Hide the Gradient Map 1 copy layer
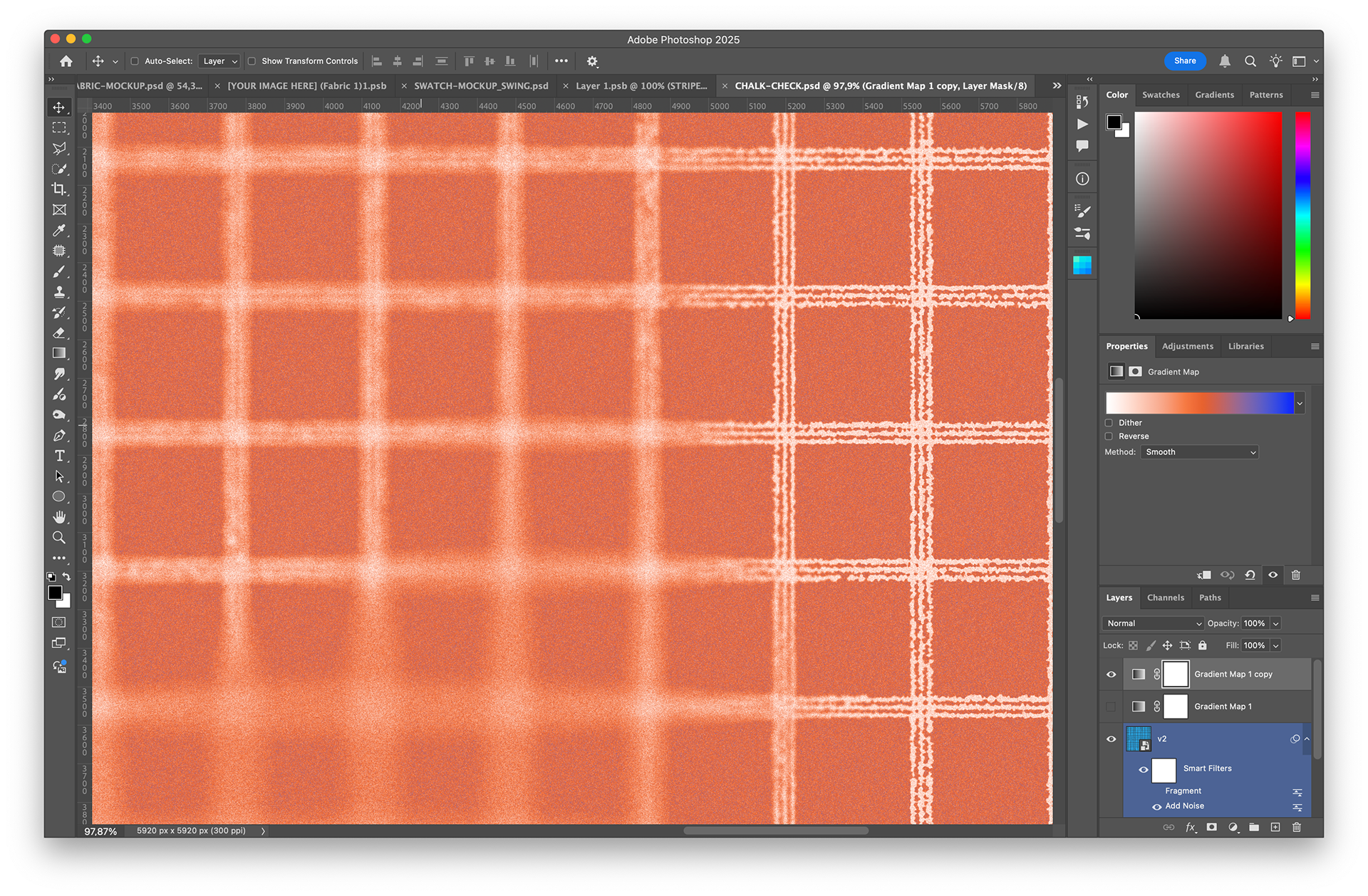1368x896 pixels. click(1111, 674)
